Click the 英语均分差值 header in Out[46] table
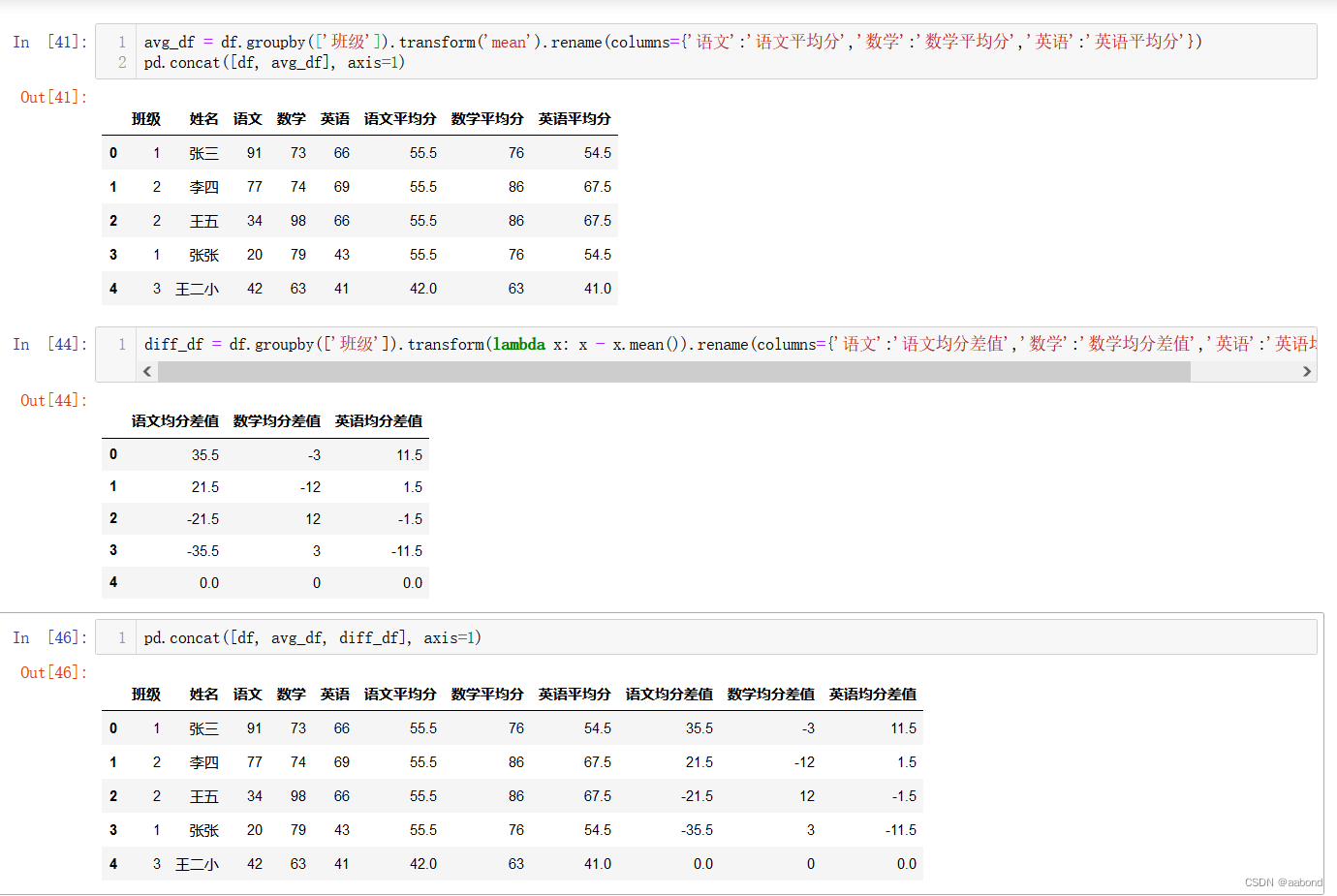The height and width of the screenshot is (896, 1337). pos(873,695)
